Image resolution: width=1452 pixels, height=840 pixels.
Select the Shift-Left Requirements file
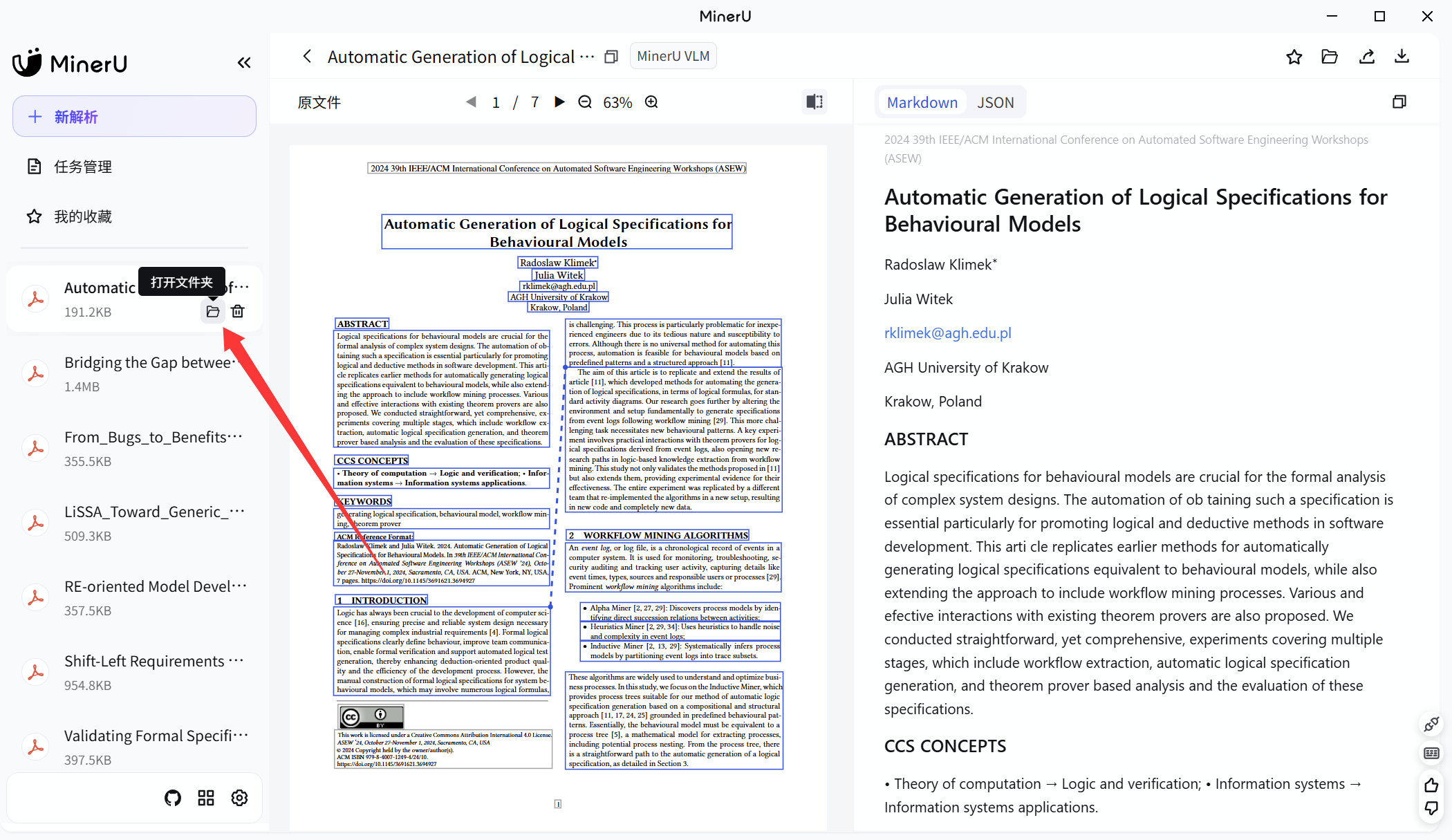[134, 672]
